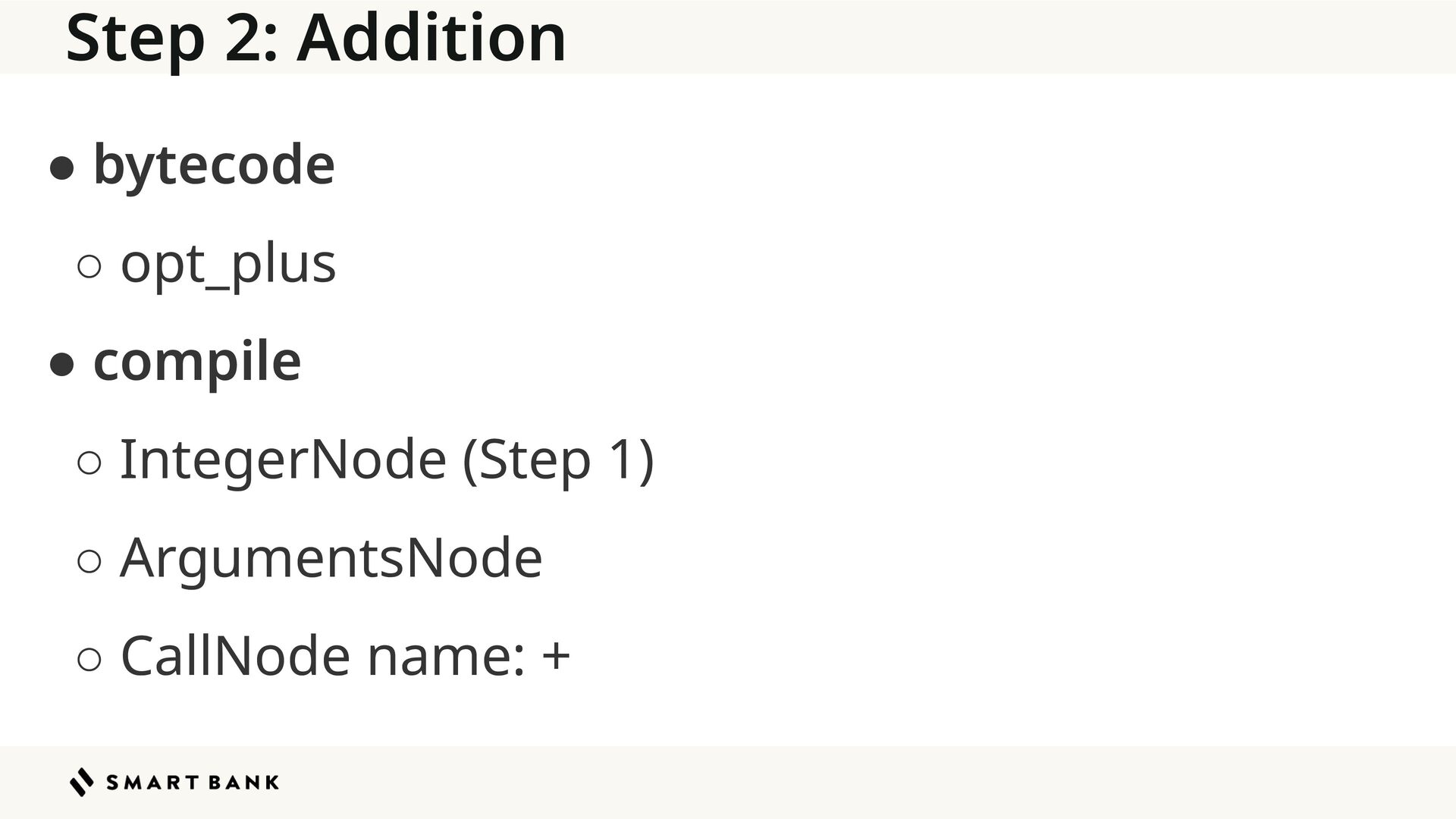Click the IntegerNode word
Screen dimensions: 1456x819
pyautogui.click(x=283, y=460)
